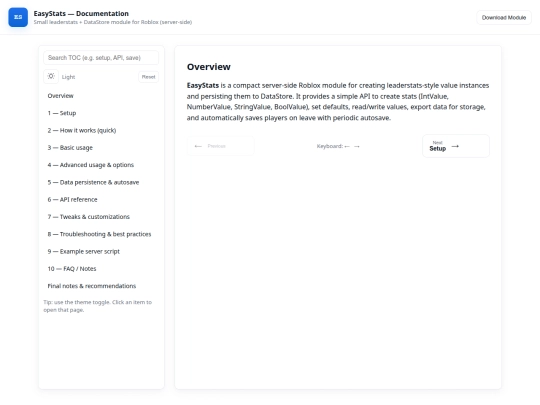Focus the Search TOC input field
540x405 pixels.
[x=101, y=58]
